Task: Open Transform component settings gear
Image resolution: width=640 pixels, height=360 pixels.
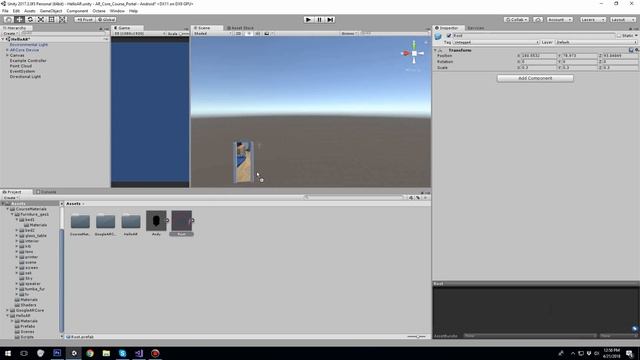Action: tap(637, 50)
